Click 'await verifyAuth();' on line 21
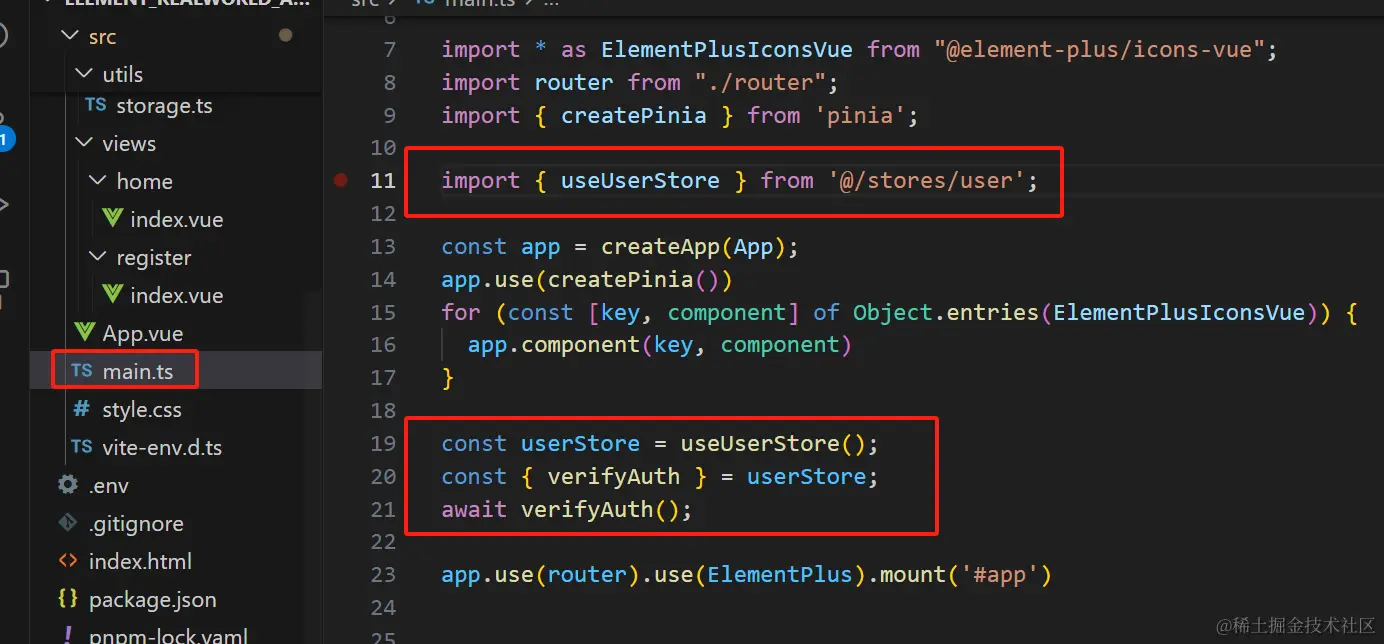The image size is (1384, 644). point(567,509)
